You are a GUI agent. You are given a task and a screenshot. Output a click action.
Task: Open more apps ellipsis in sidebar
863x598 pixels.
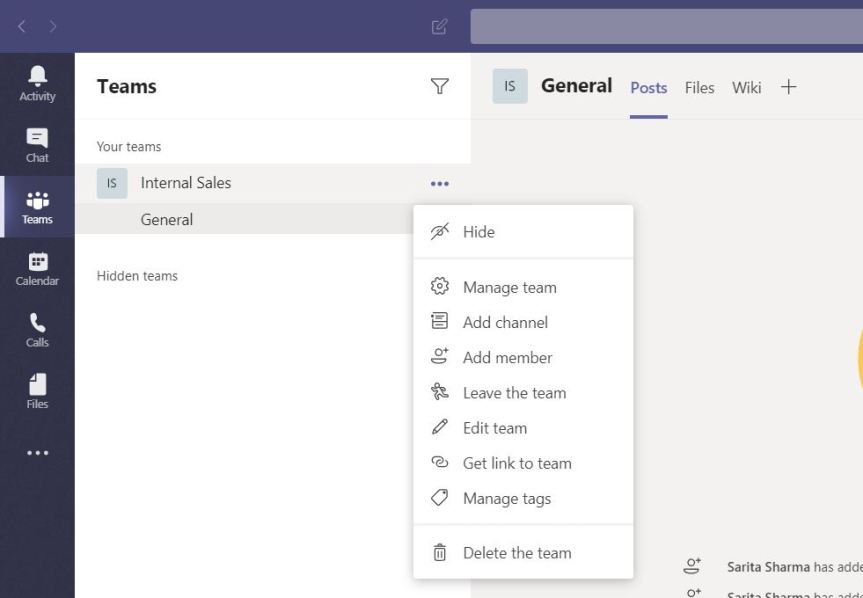point(37,453)
